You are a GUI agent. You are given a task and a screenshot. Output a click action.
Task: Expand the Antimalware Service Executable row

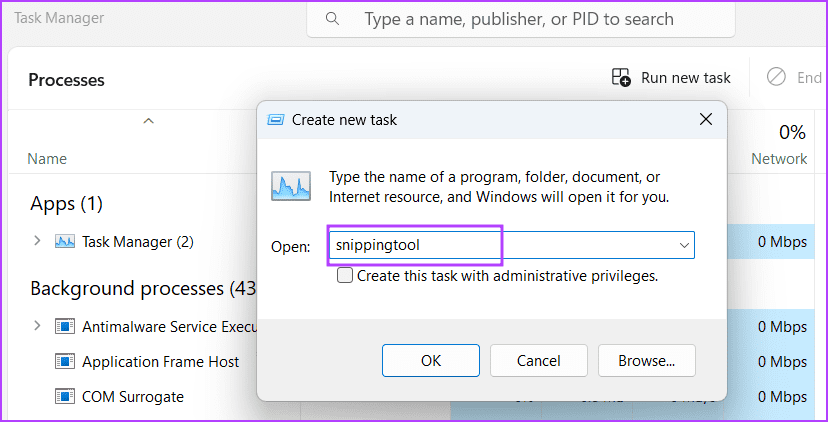[37, 325]
